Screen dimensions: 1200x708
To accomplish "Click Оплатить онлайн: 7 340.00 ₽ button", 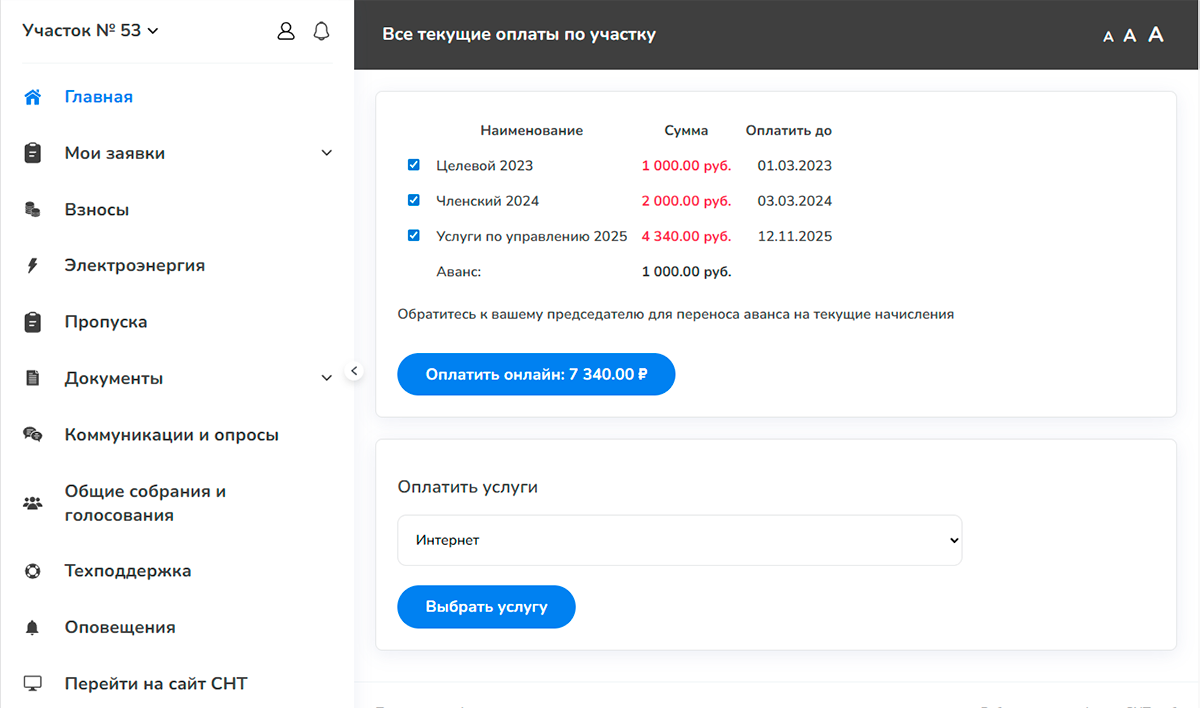I will click(x=536, y=374).
